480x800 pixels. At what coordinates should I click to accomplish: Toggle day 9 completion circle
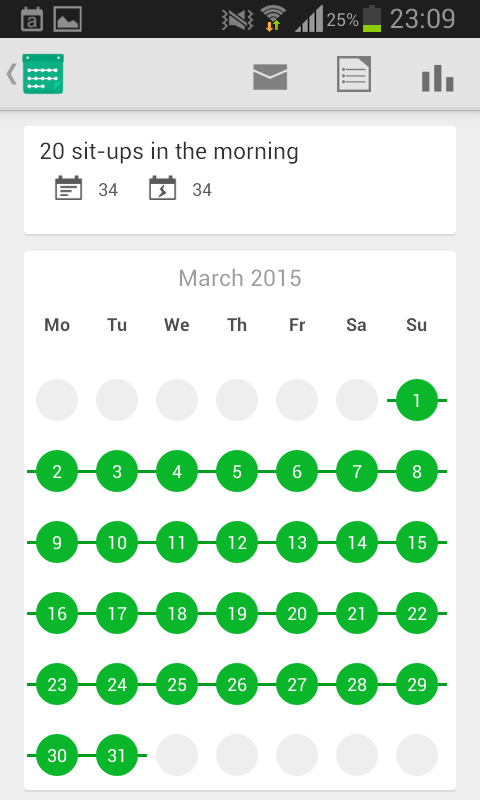[57, 542]
